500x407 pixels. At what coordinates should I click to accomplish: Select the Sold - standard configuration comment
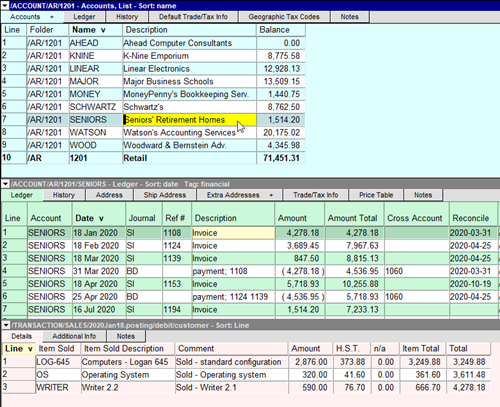pos(231,362)
